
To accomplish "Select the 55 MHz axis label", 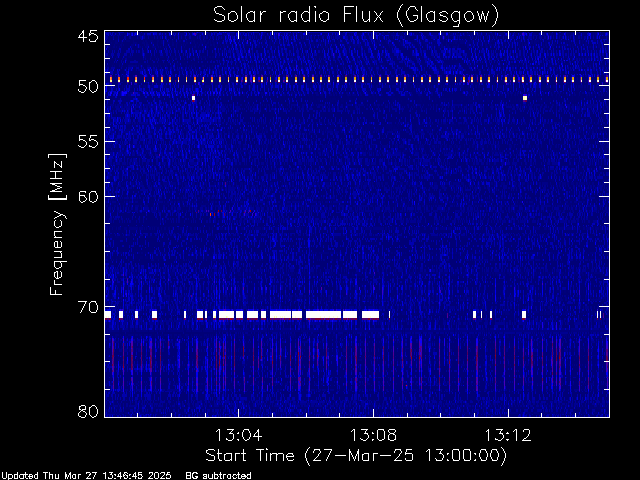I will [88, 142].
